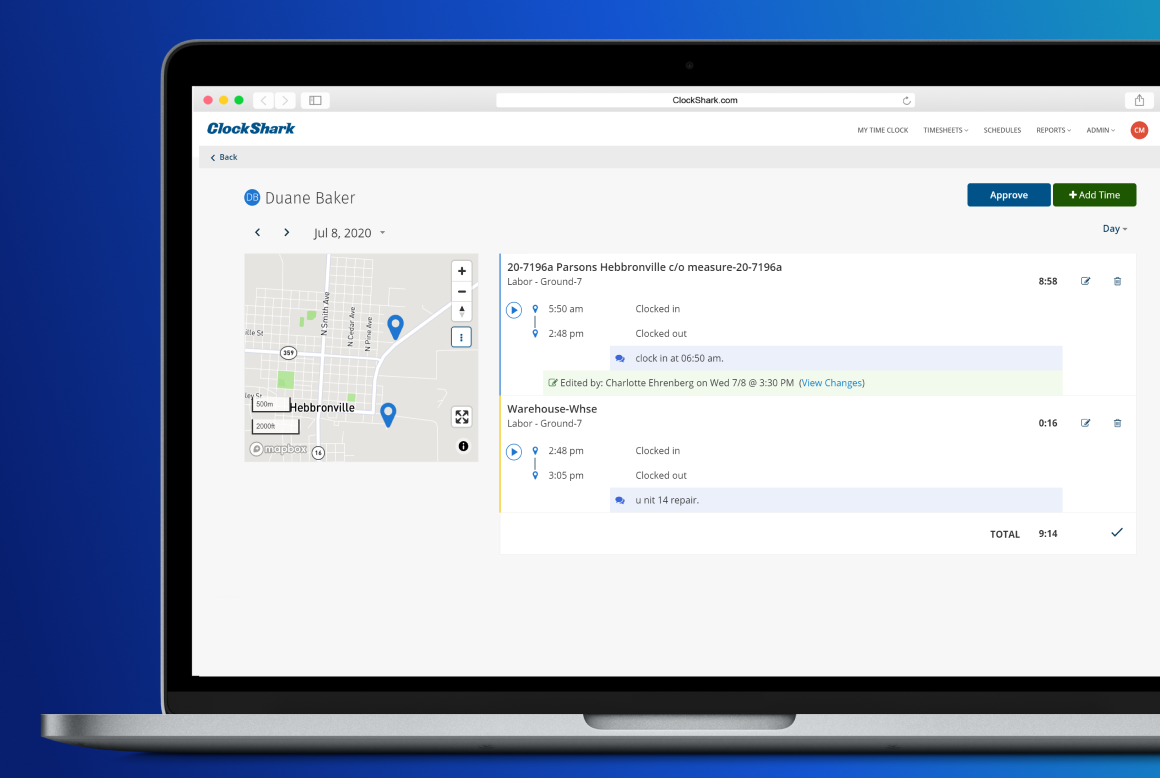Toggle the browser sidebar button
The height and width of the screenshot is (778, 1160).
[315, 100]
